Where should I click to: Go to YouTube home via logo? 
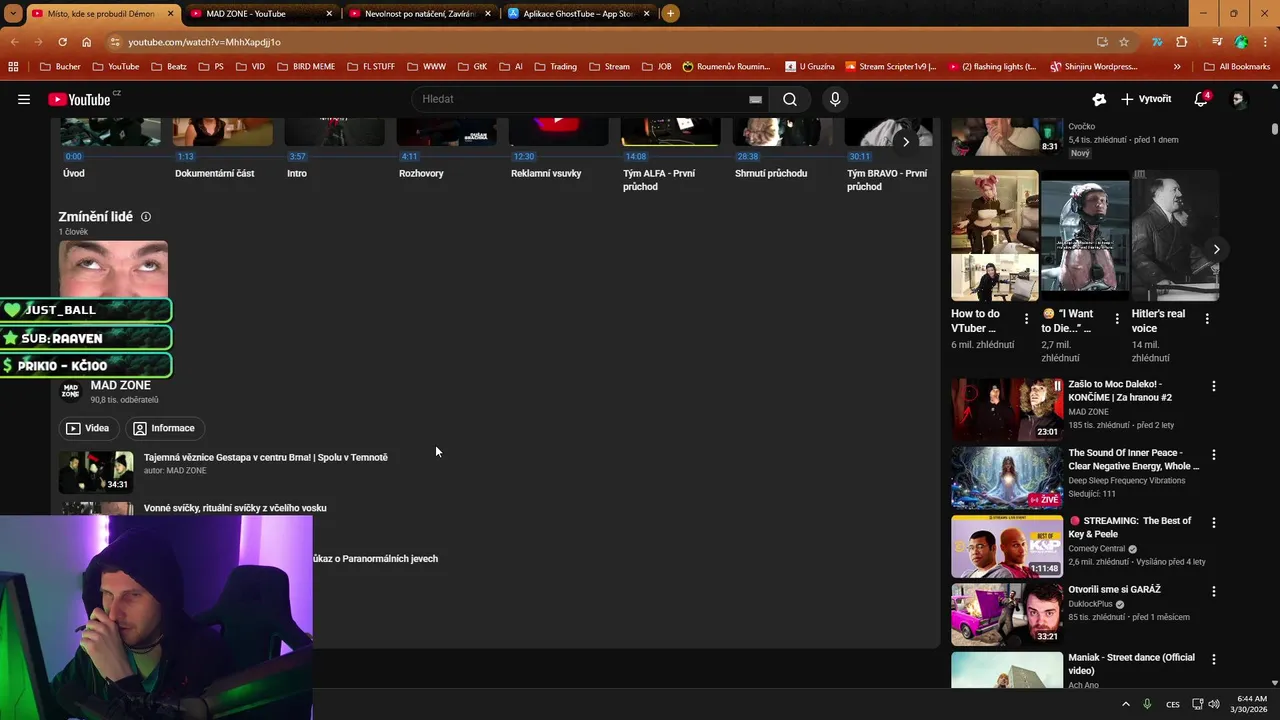point(79,99)
